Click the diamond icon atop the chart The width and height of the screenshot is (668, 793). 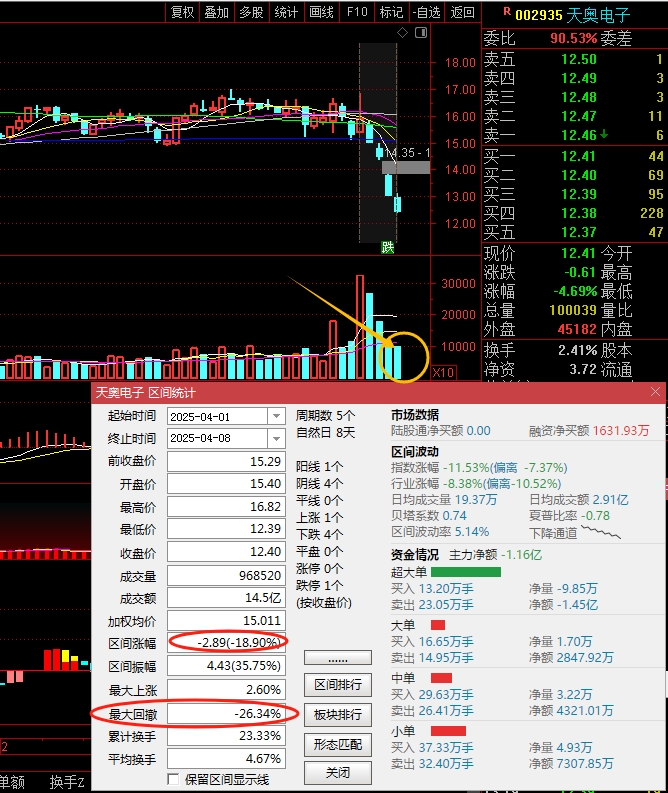(403, 33)
